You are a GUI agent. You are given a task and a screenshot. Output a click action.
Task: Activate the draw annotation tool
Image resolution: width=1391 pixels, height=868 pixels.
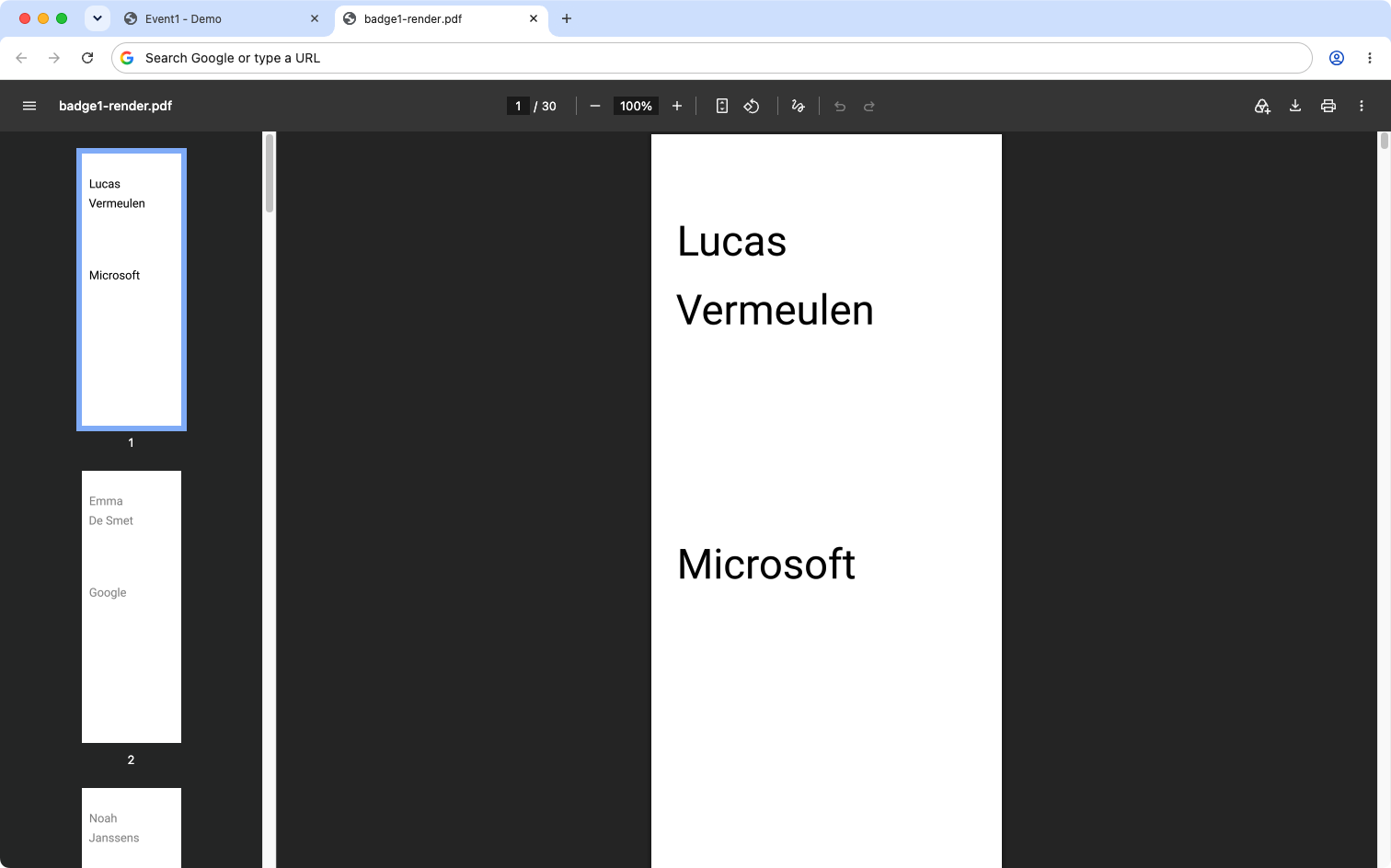point(799,106)
